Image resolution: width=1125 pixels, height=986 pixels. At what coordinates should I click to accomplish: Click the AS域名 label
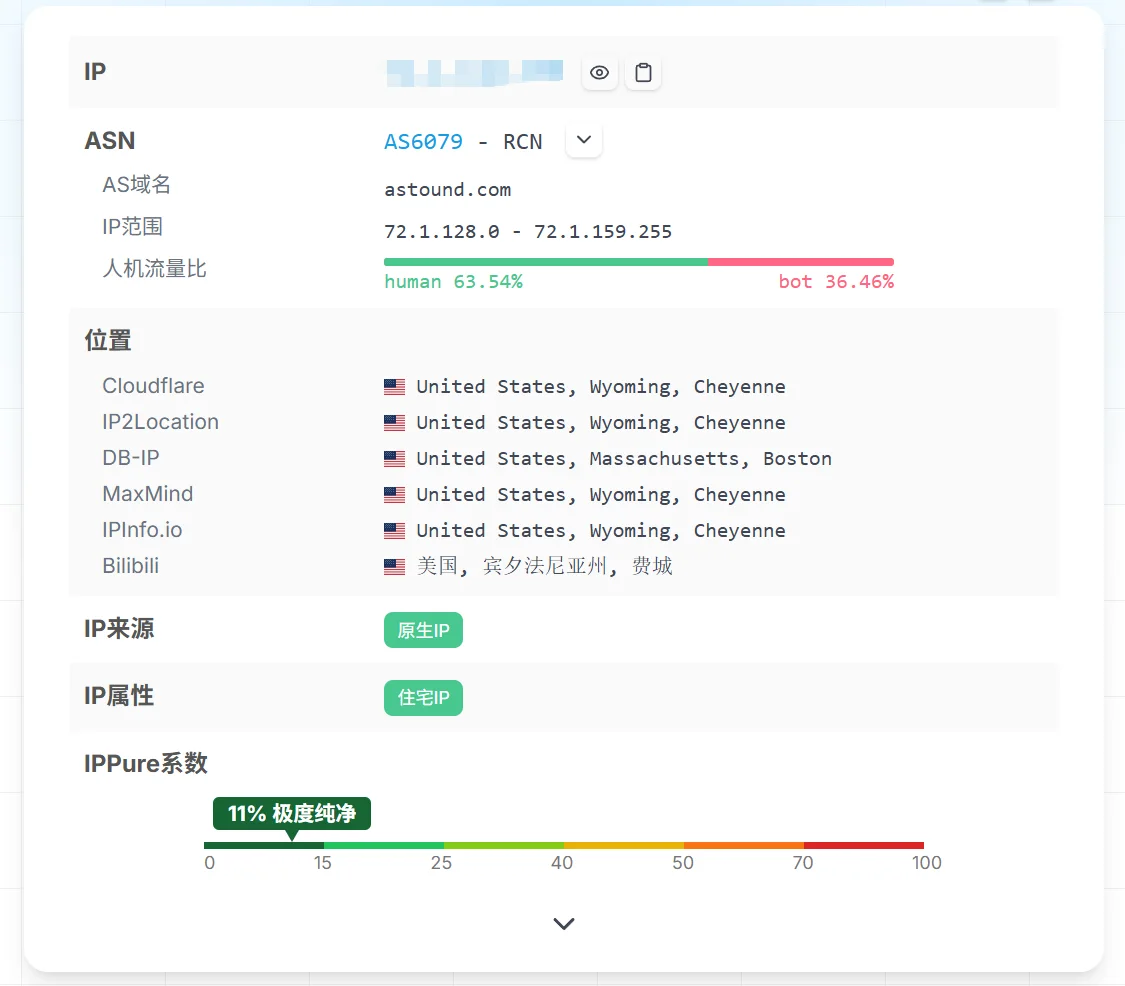click(136, 185)
